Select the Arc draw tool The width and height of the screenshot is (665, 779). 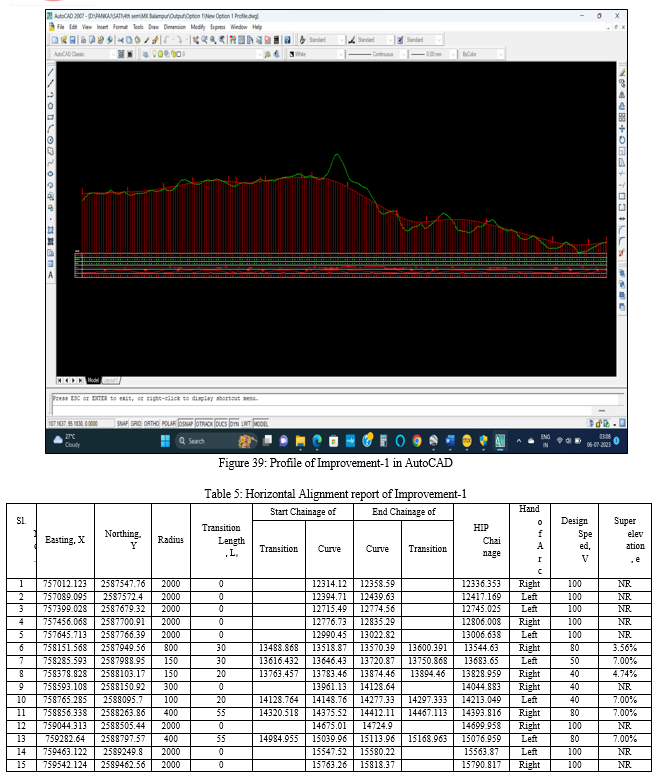tap(51, 129)
